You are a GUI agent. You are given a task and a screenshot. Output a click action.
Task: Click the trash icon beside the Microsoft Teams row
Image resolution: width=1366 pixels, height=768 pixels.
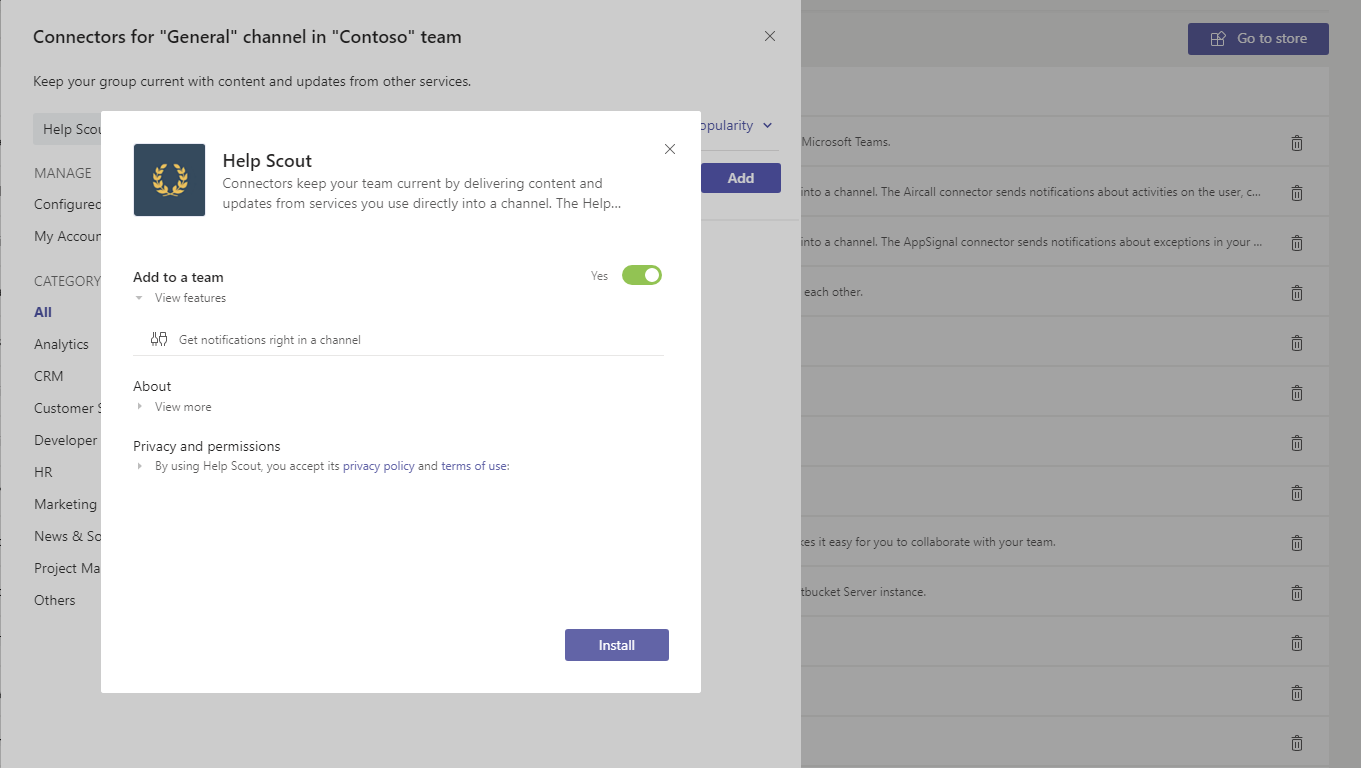click(1297, 143)
